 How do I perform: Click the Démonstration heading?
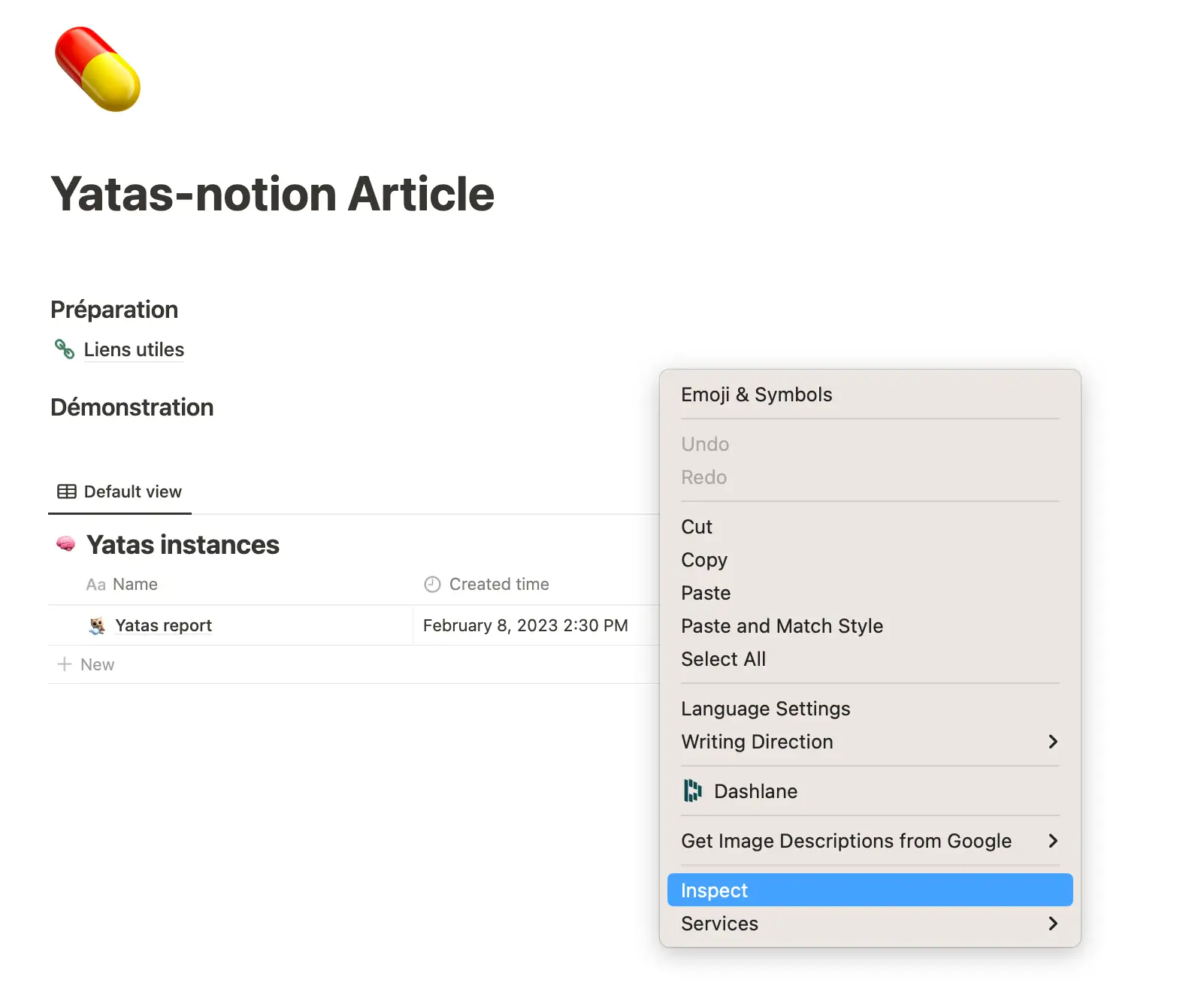(132, 407)
